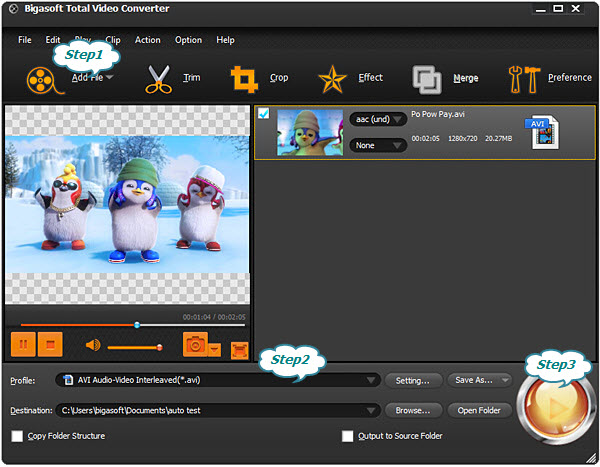Open the Help menu
600x467 pixels.
tap(225, 40)
